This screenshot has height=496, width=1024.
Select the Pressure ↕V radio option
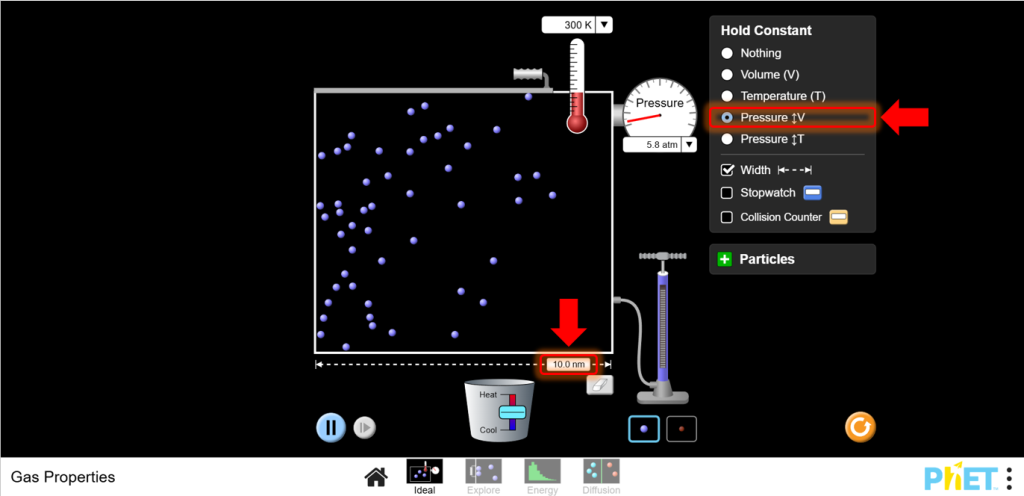point(727,117)
